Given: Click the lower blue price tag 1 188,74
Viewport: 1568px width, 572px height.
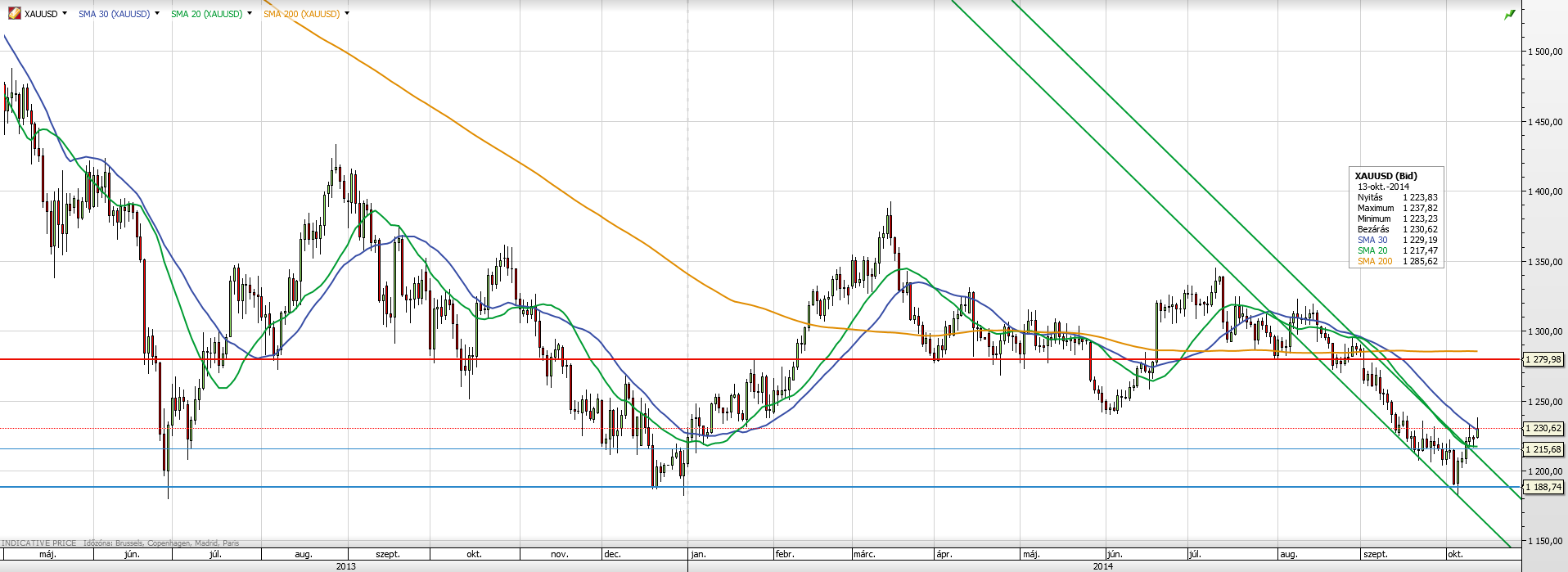Looking at the screenshot, I should tap(1543, 487).
